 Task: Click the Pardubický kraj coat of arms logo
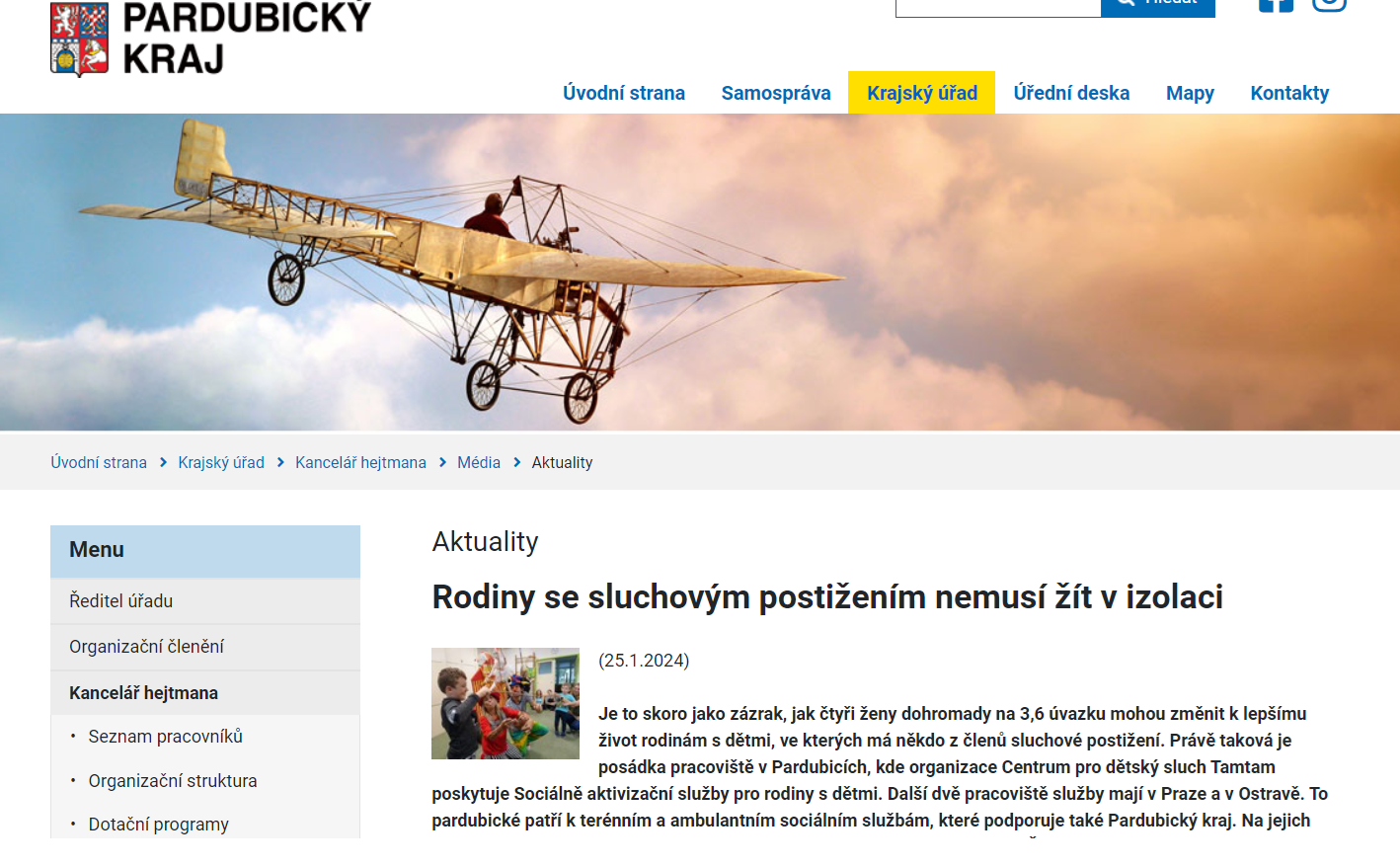tap(80, 39)
